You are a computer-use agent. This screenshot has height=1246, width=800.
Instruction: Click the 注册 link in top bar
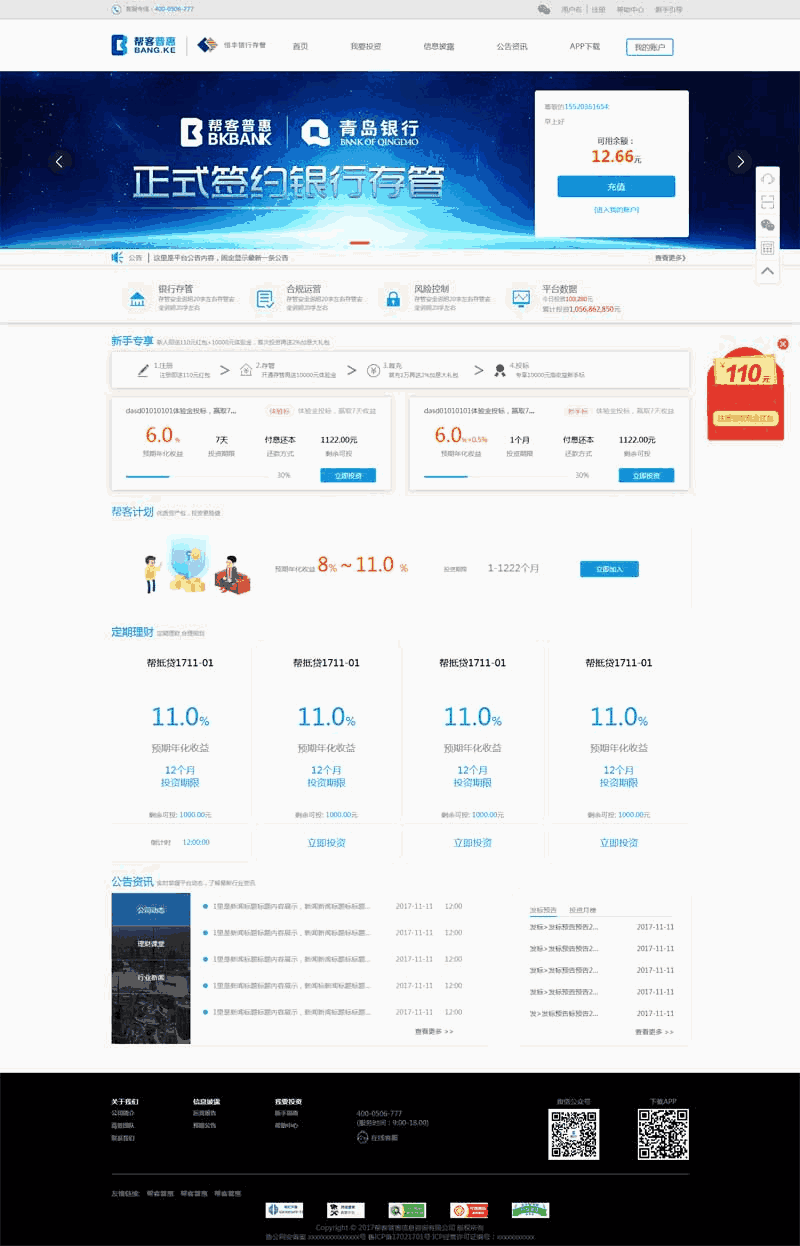pyautogui.click(x=598, y=9)
